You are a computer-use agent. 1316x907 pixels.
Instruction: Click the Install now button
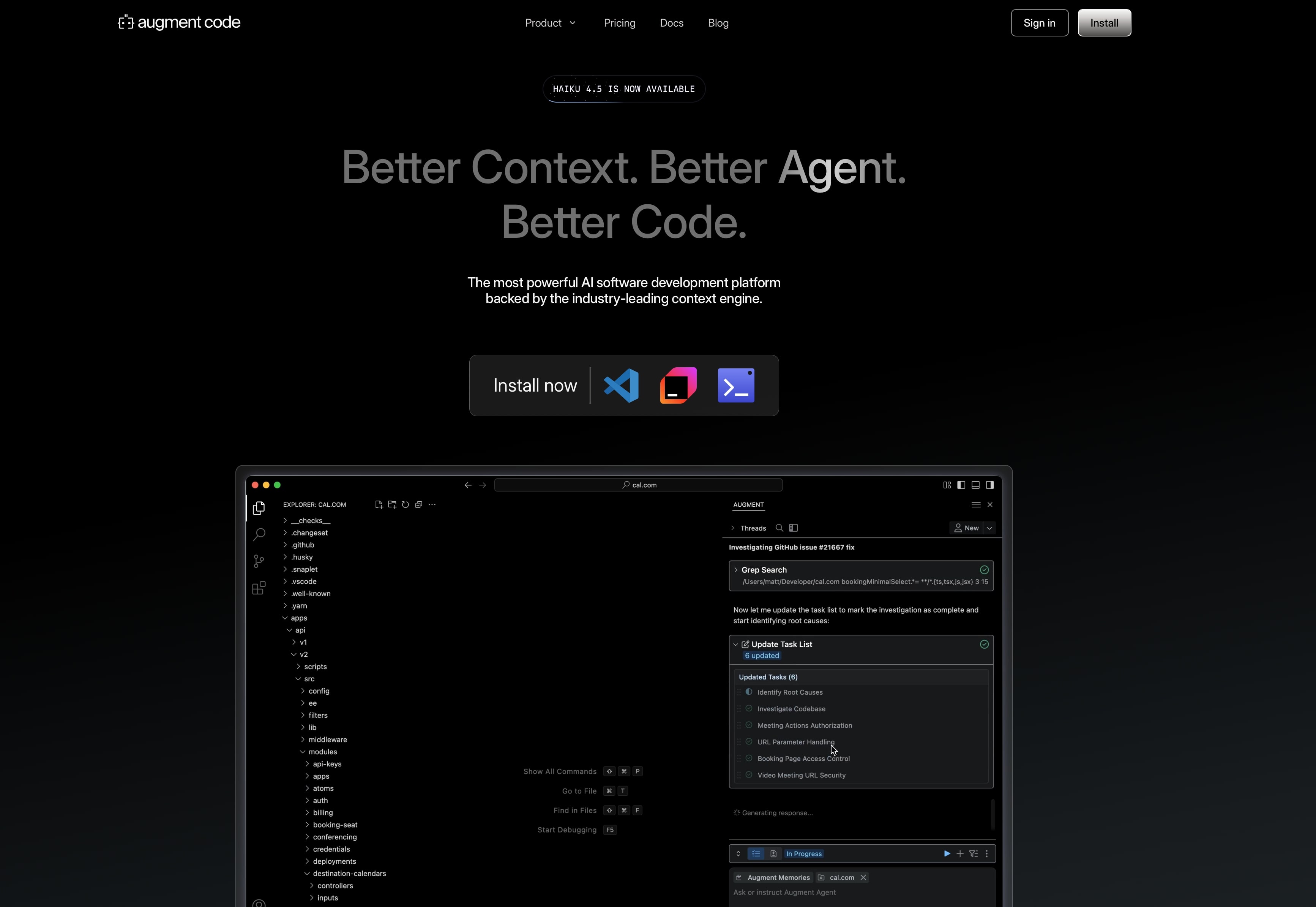click(x=535, y=385)
